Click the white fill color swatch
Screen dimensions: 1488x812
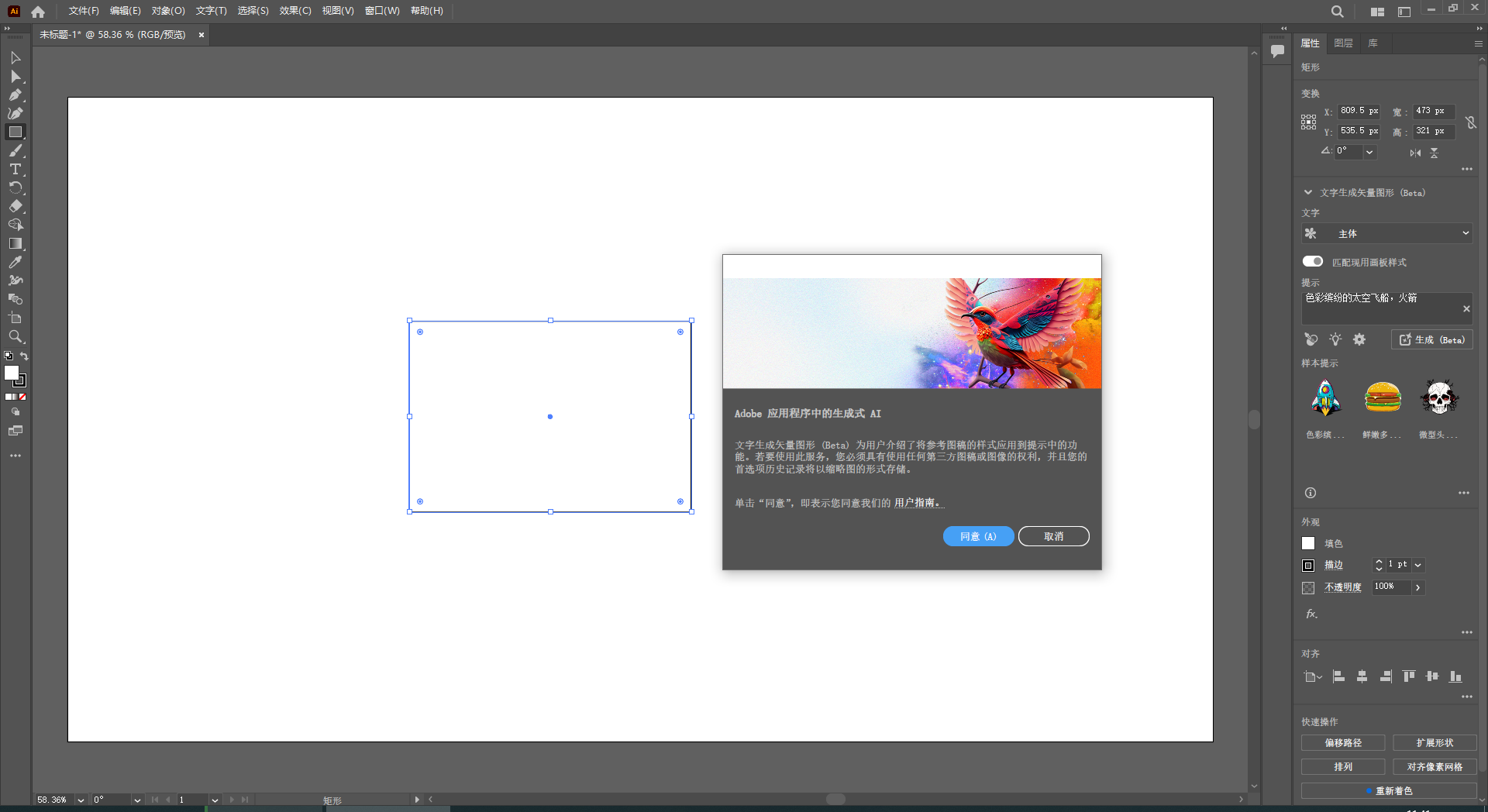coord(1308,543)
